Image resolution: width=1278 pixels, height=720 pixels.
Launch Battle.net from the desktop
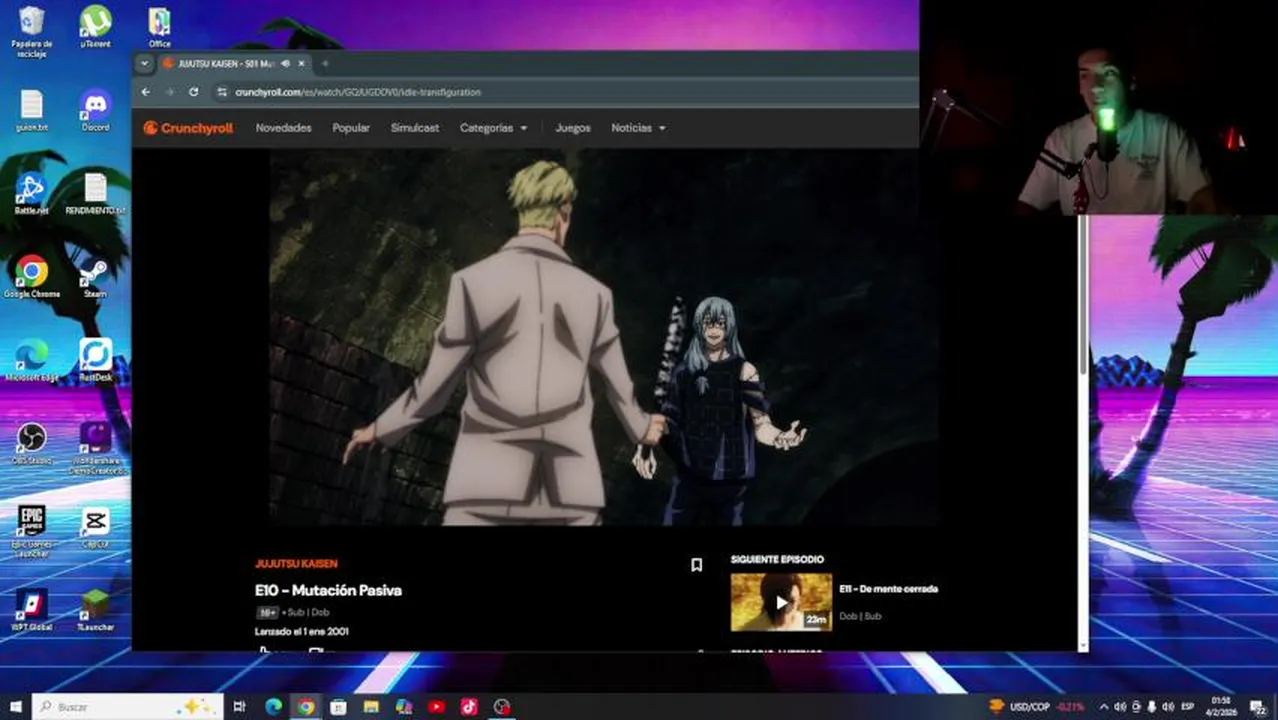click(x=32, y=194)
